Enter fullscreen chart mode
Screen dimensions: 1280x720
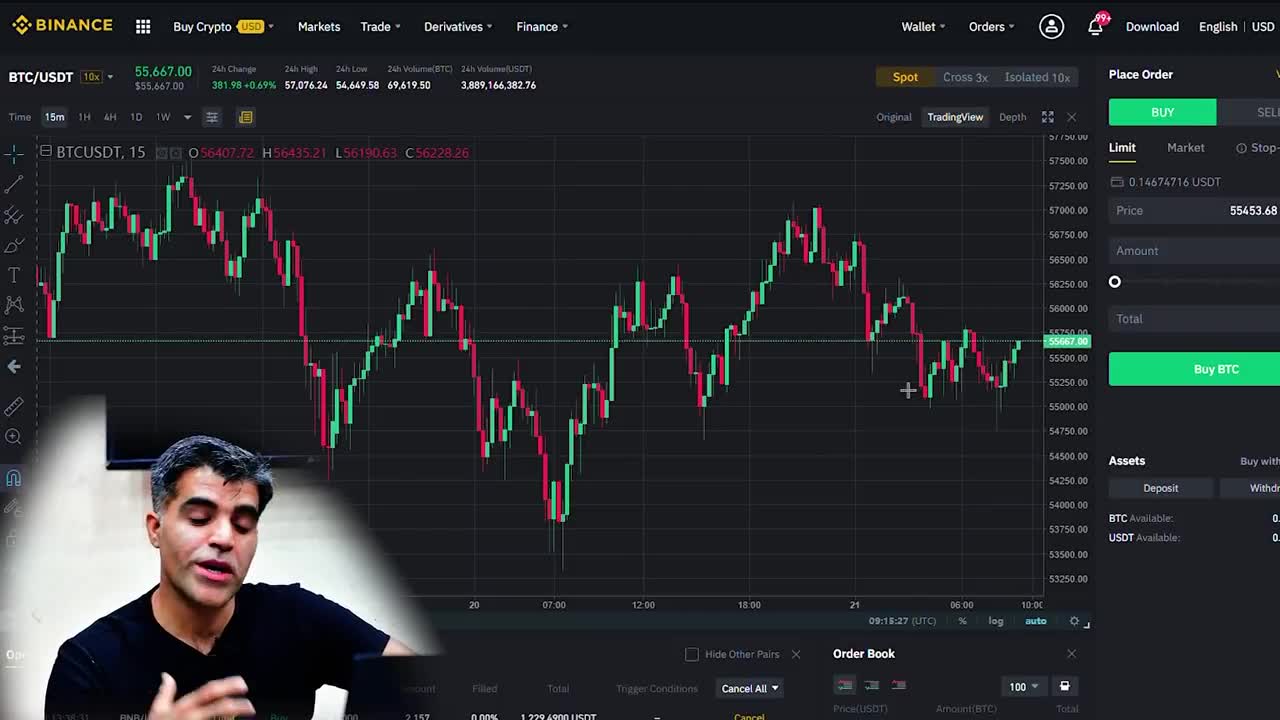click(x=1047, y=117)
